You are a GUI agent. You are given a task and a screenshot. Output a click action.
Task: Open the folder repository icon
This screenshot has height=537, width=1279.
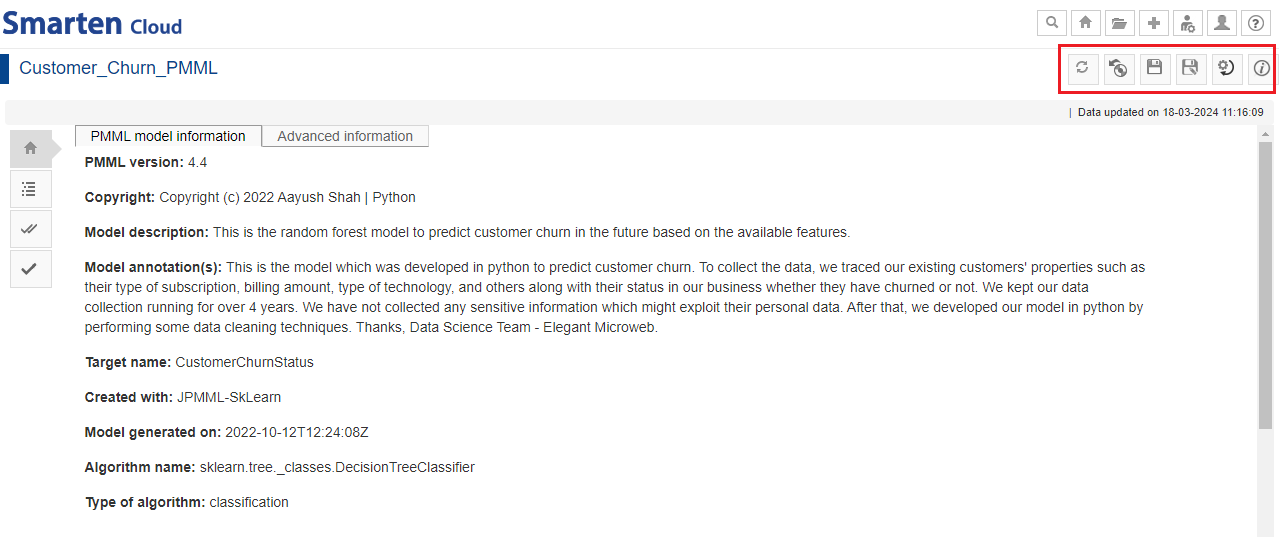click(x=1119, y=23)
